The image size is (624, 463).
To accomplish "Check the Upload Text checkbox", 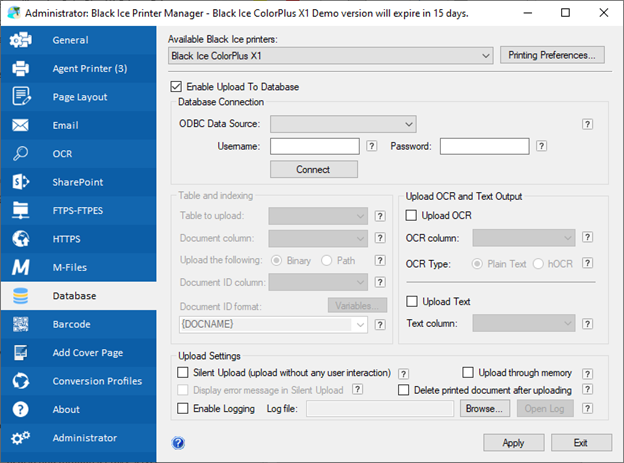I will tap(412, 301).
